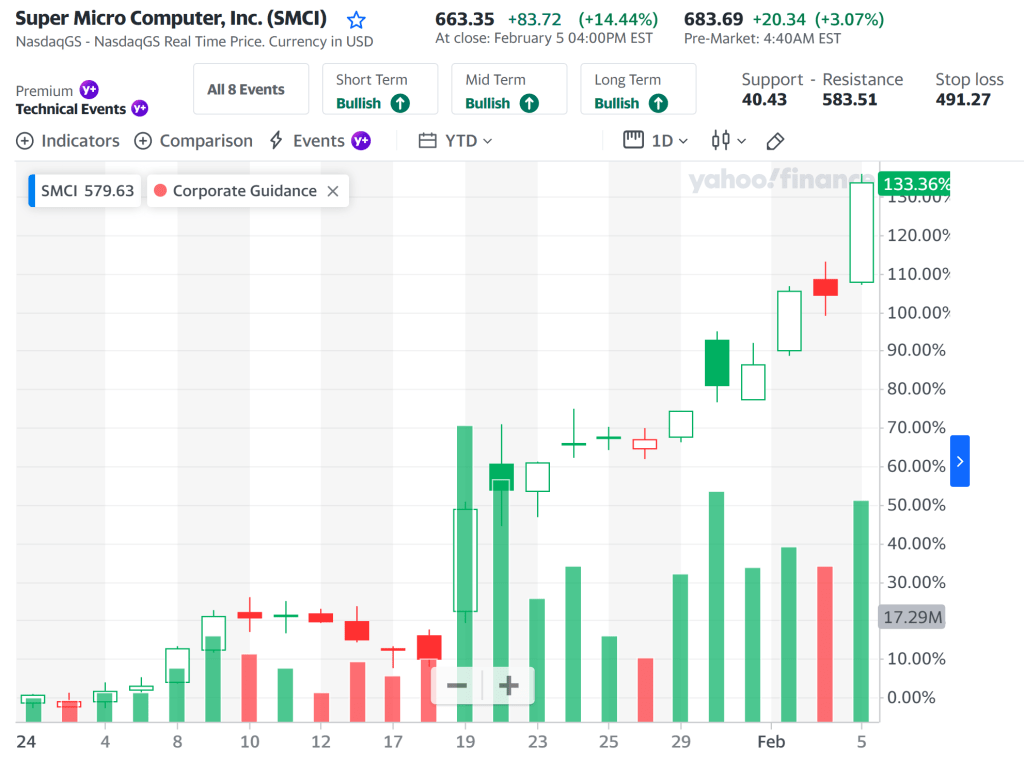Expand the YTD date range dropdown

pyautogui.click(x=456, y=141)
